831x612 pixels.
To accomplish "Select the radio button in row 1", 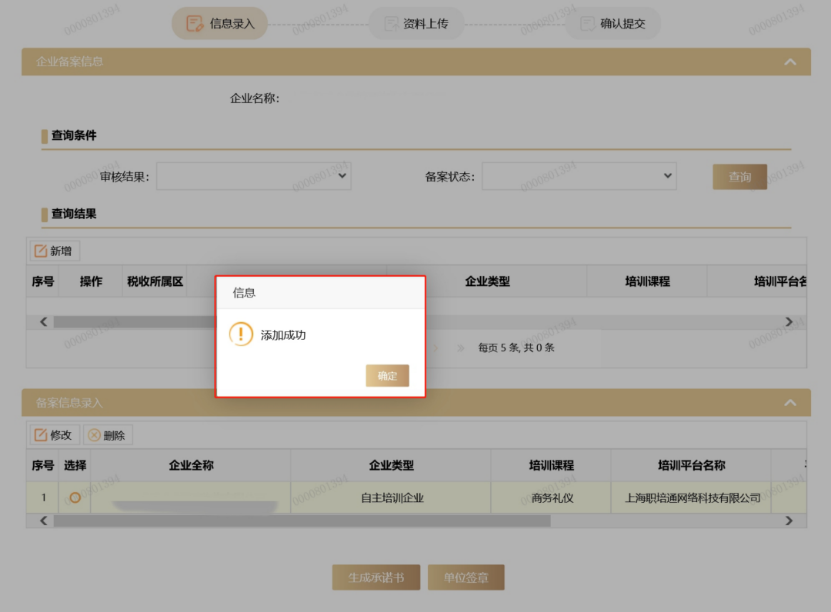I will click(x=75, y=498).
